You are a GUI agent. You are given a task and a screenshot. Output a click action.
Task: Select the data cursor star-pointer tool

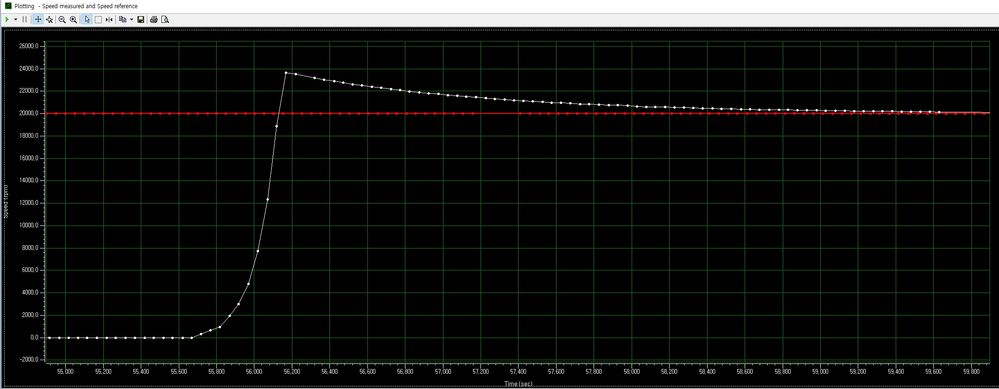tap(50, 20)
